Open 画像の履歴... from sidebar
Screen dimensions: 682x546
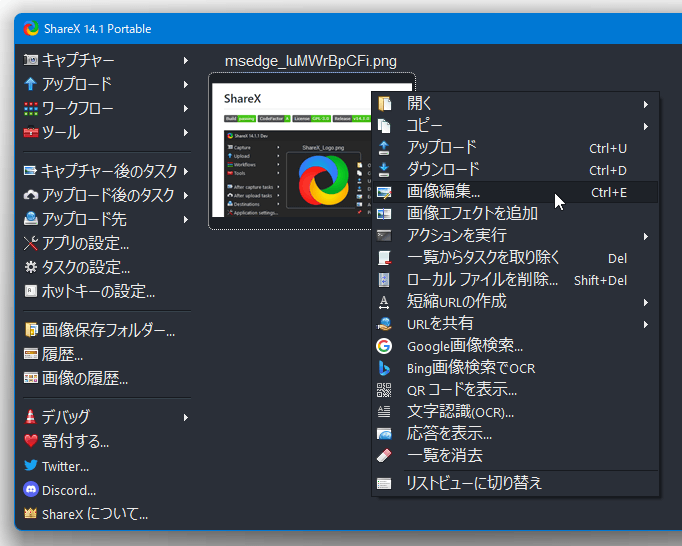click(x=107, y=378)
